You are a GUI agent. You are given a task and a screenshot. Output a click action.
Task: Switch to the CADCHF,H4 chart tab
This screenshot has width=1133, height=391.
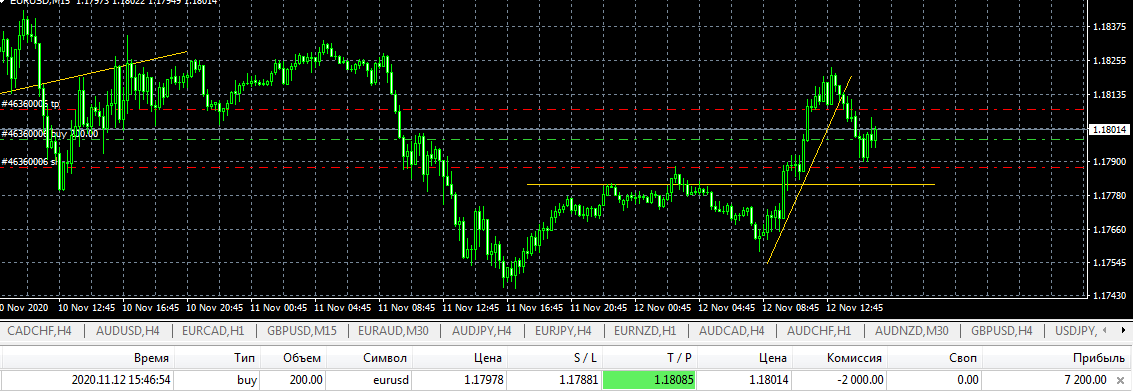tap(40, 331)
